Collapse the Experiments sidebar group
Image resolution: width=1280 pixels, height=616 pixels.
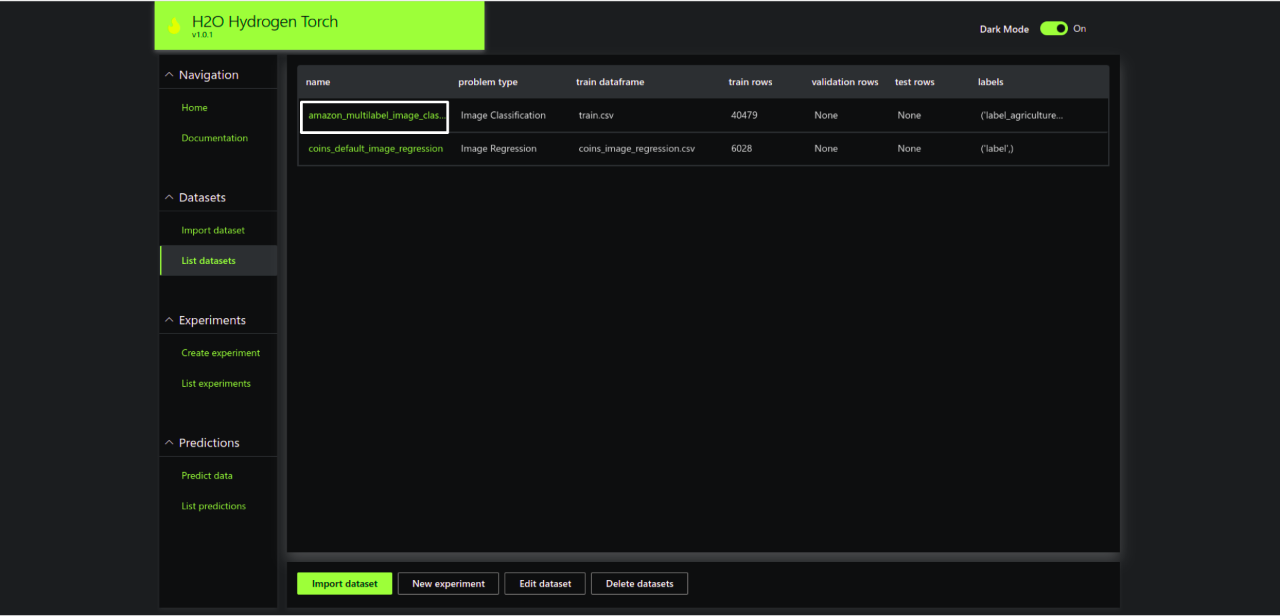169,321
